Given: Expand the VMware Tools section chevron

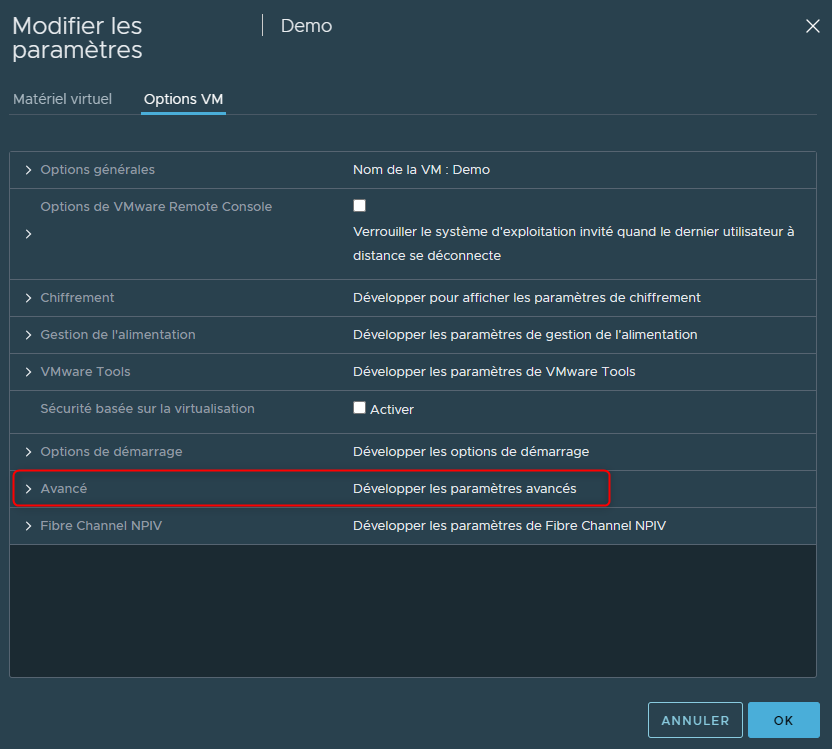Looking at the screenshot, I should (29, 372).
